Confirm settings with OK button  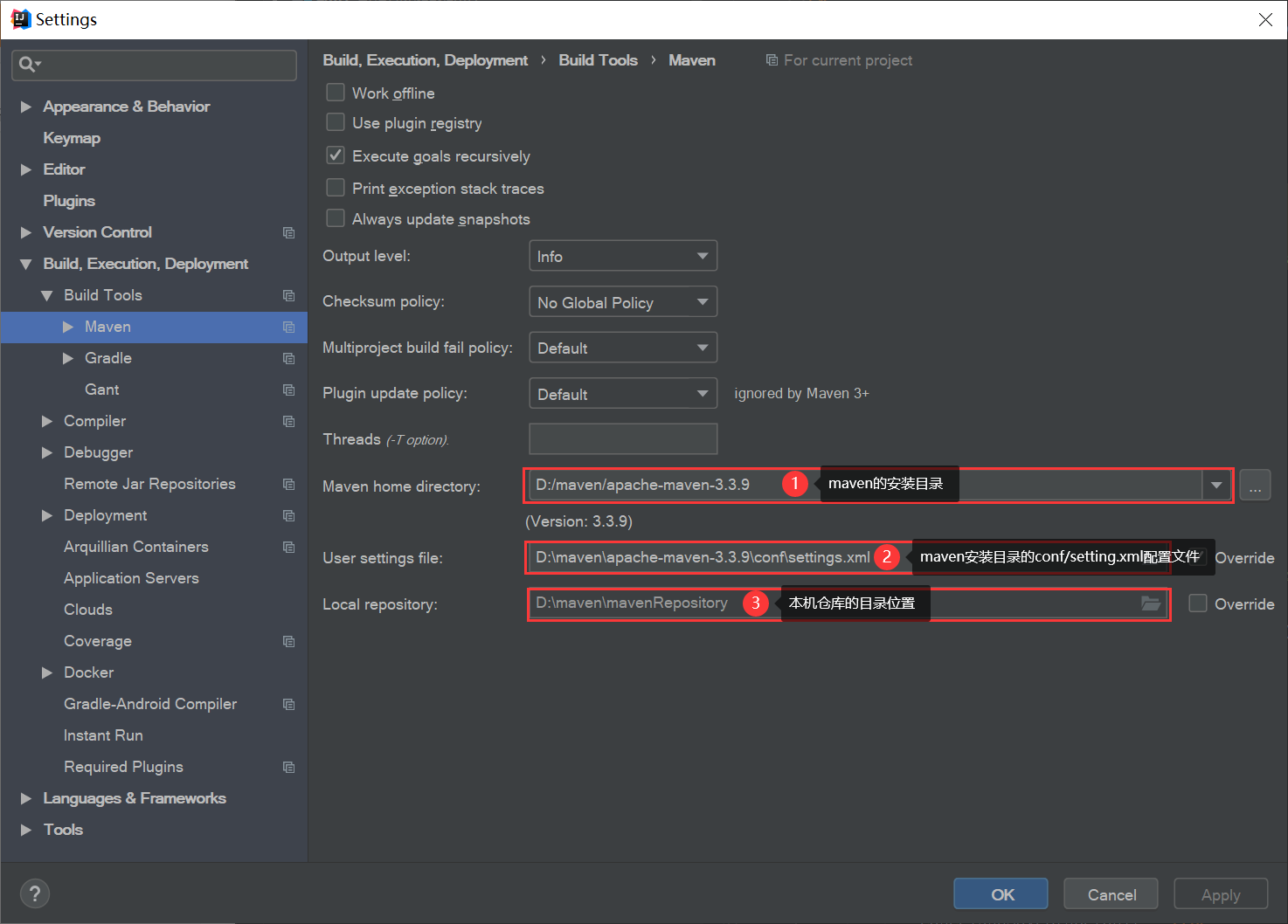(1001, 893)
